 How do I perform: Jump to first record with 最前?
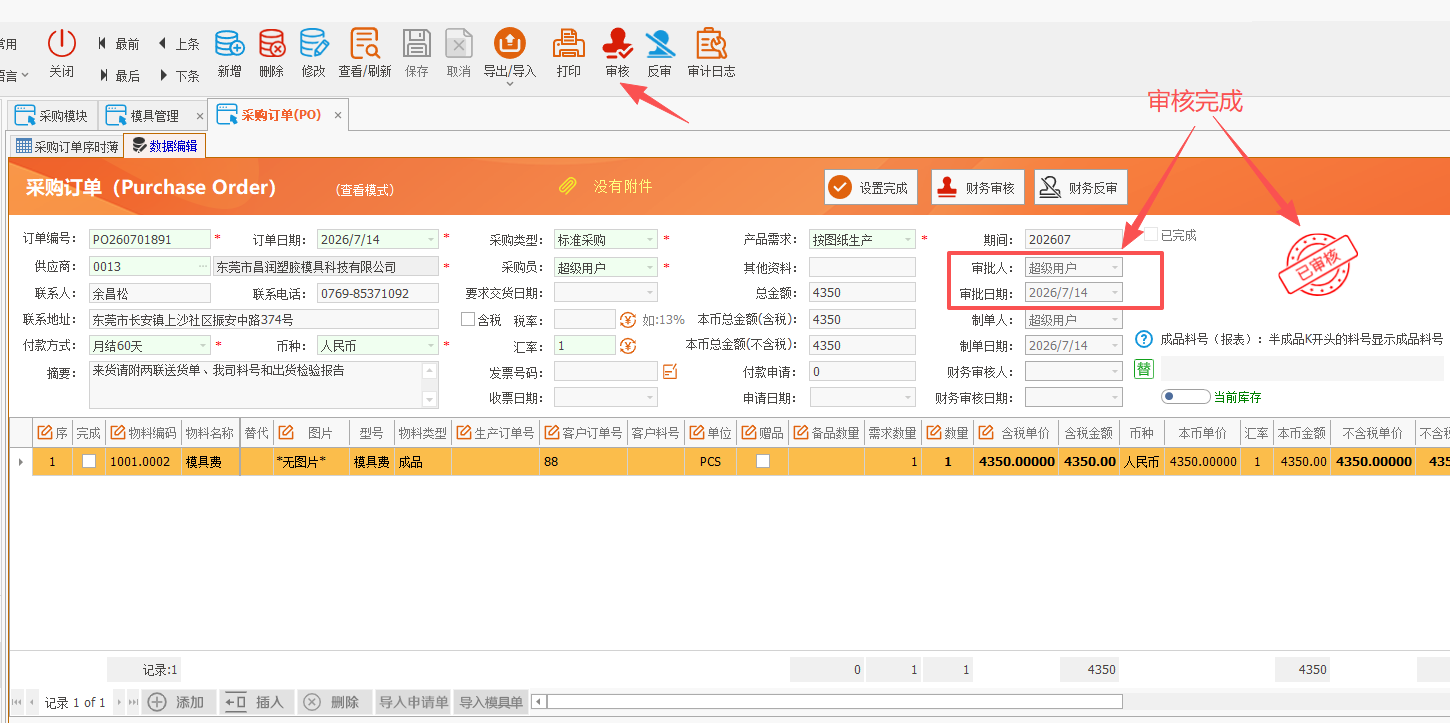click(119, 44)
